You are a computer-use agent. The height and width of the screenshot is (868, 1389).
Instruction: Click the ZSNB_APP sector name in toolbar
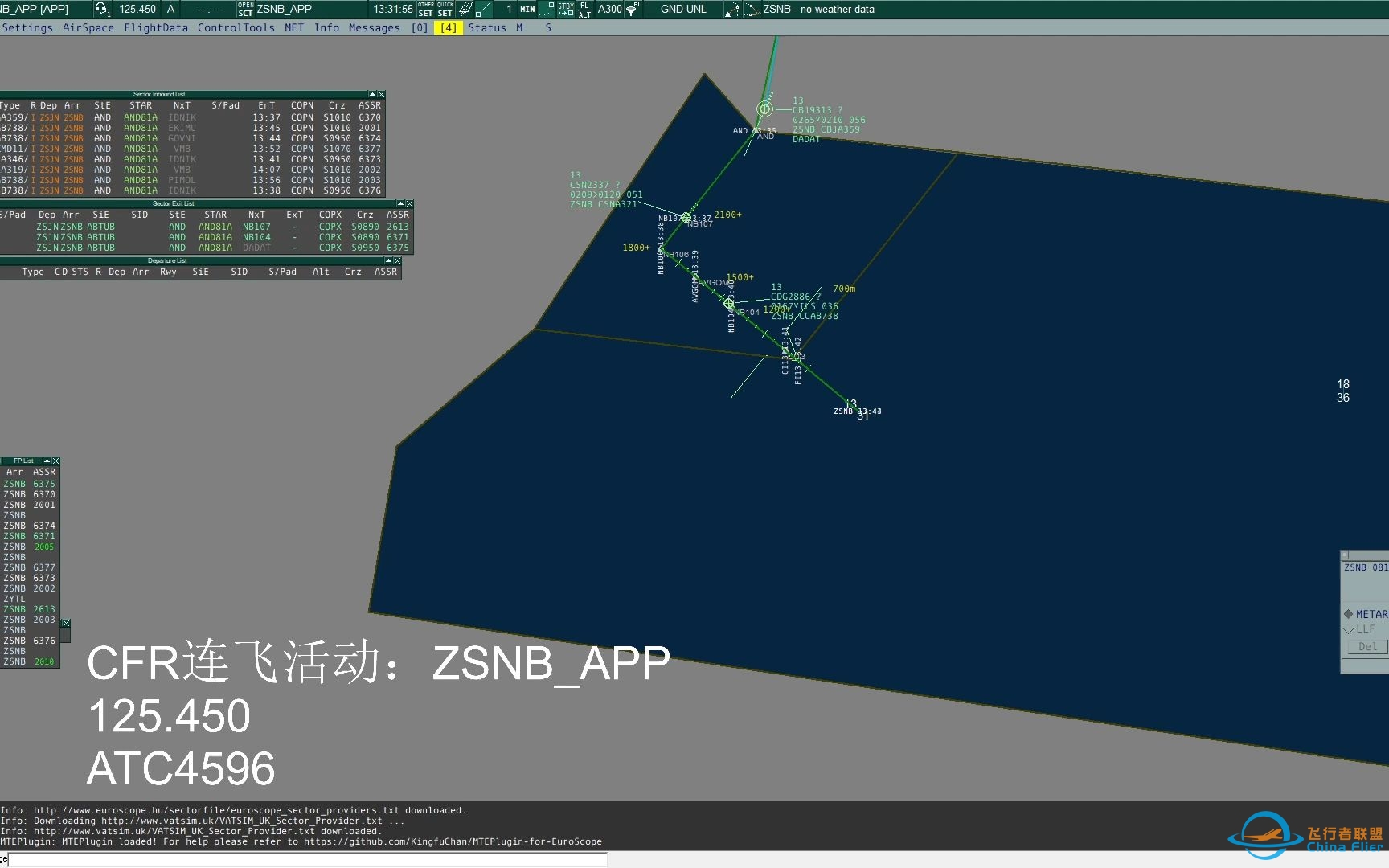284,9
